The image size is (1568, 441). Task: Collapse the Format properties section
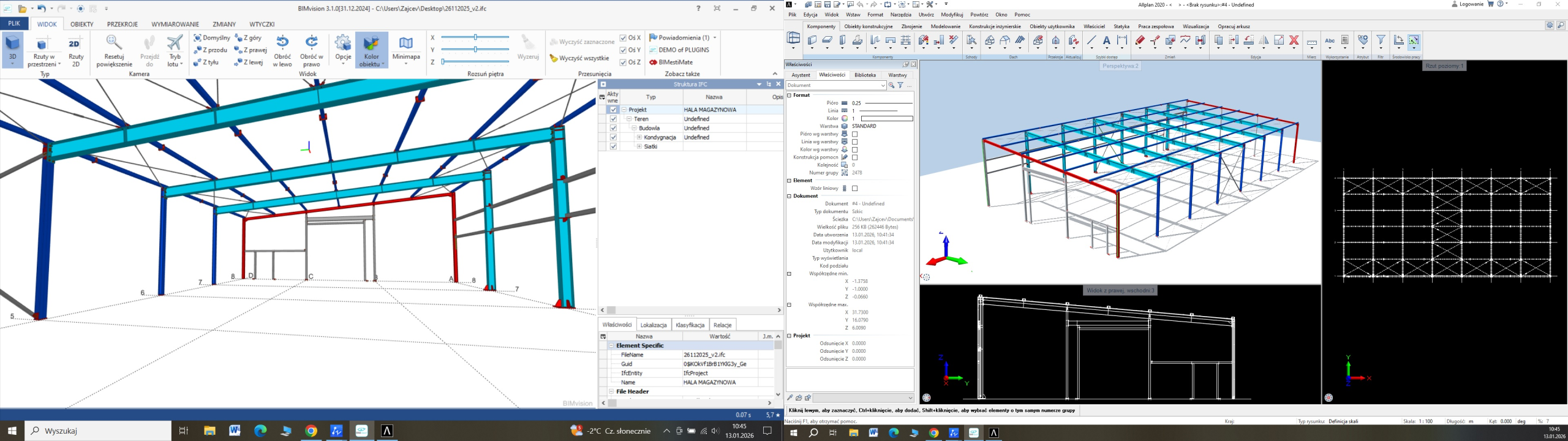(790, 96)
